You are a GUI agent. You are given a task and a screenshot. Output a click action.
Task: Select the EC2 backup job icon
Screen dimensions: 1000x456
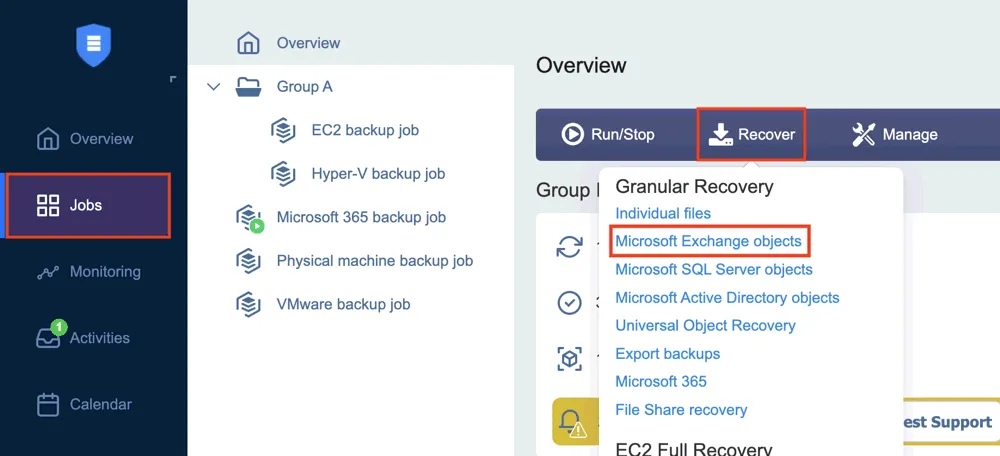point(283,130)
